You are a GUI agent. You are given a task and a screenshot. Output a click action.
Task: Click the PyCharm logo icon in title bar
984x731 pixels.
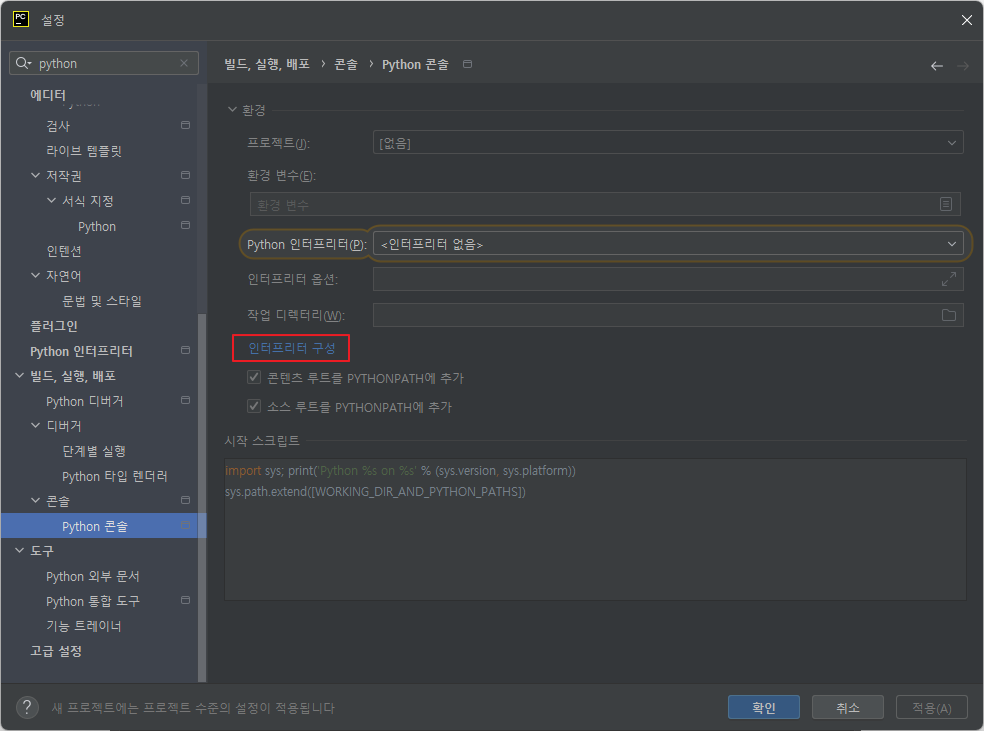pos(21,19)
